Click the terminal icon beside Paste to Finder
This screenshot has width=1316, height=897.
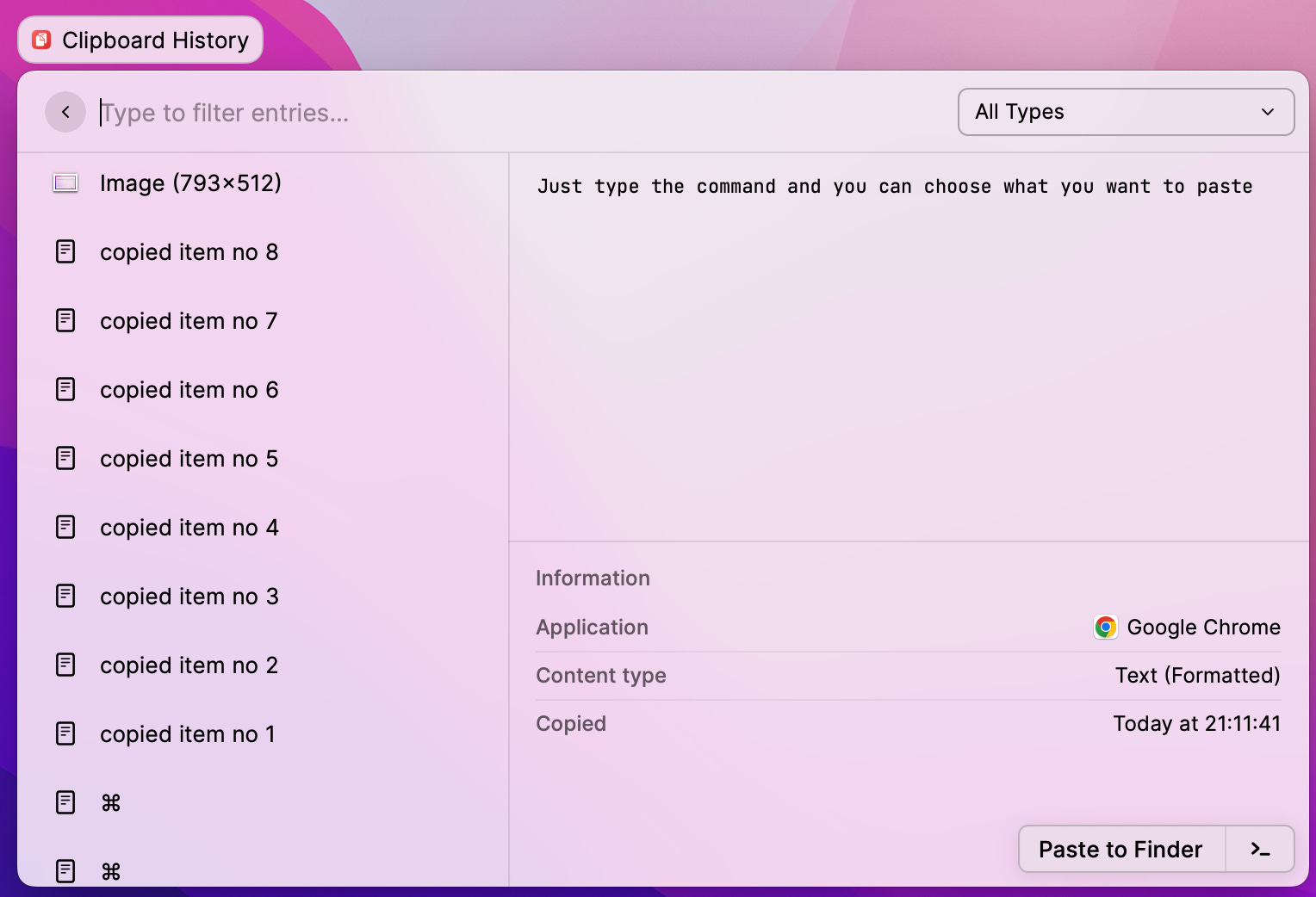[1260, 849]
